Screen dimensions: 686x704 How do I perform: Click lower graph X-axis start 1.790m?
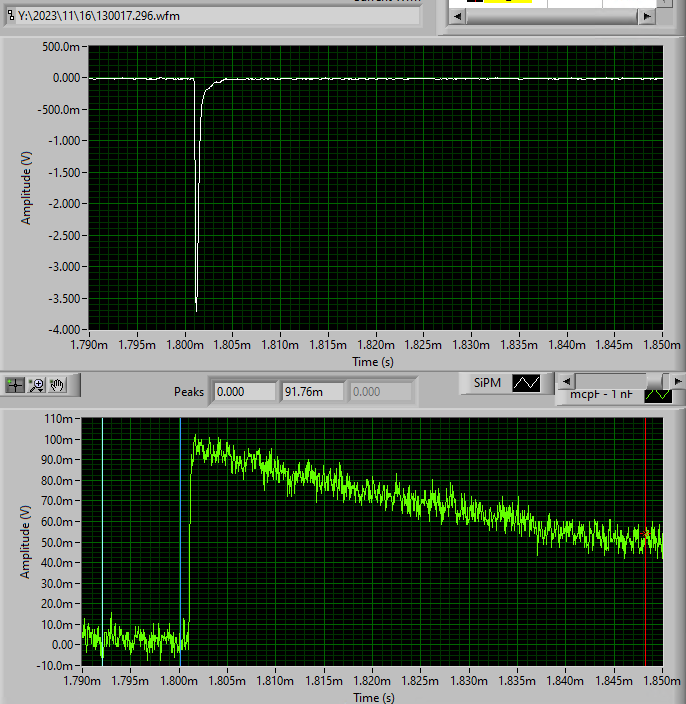(82, 681)
